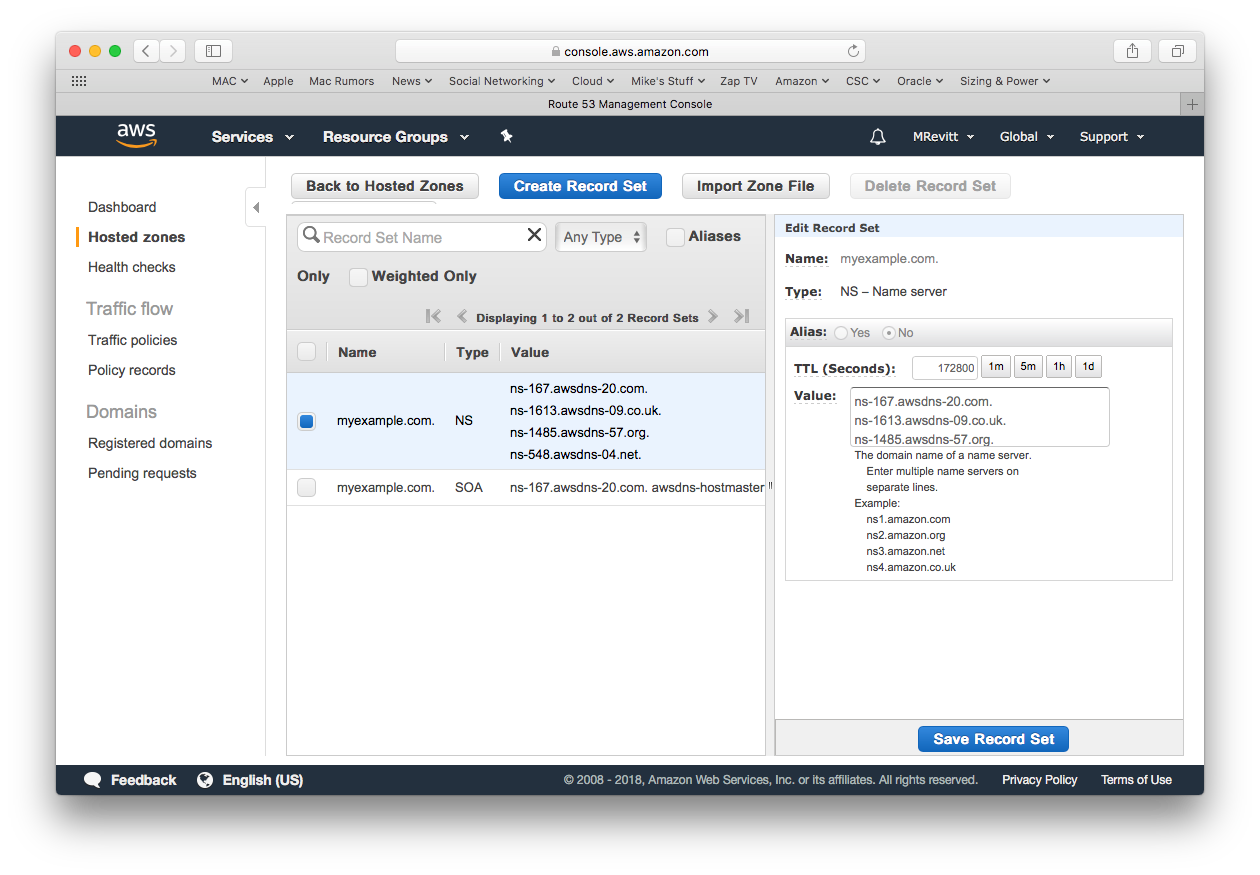Image resolution: width=1260 pixels, height=875 pixels.
Task: Click the Record Set Name search field
Action: pos(422,237)
